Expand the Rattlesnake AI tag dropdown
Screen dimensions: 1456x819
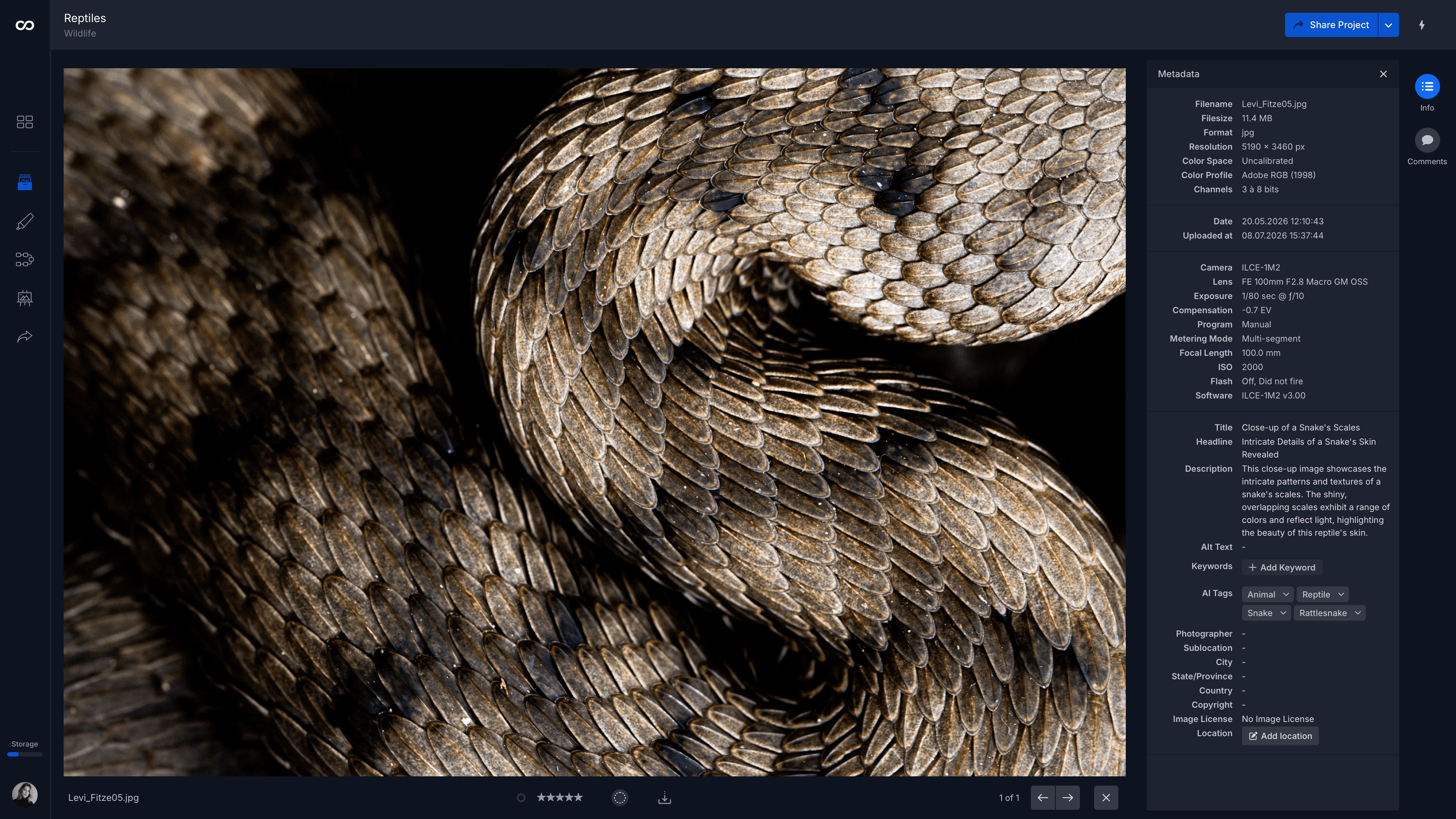(1358, 613)
